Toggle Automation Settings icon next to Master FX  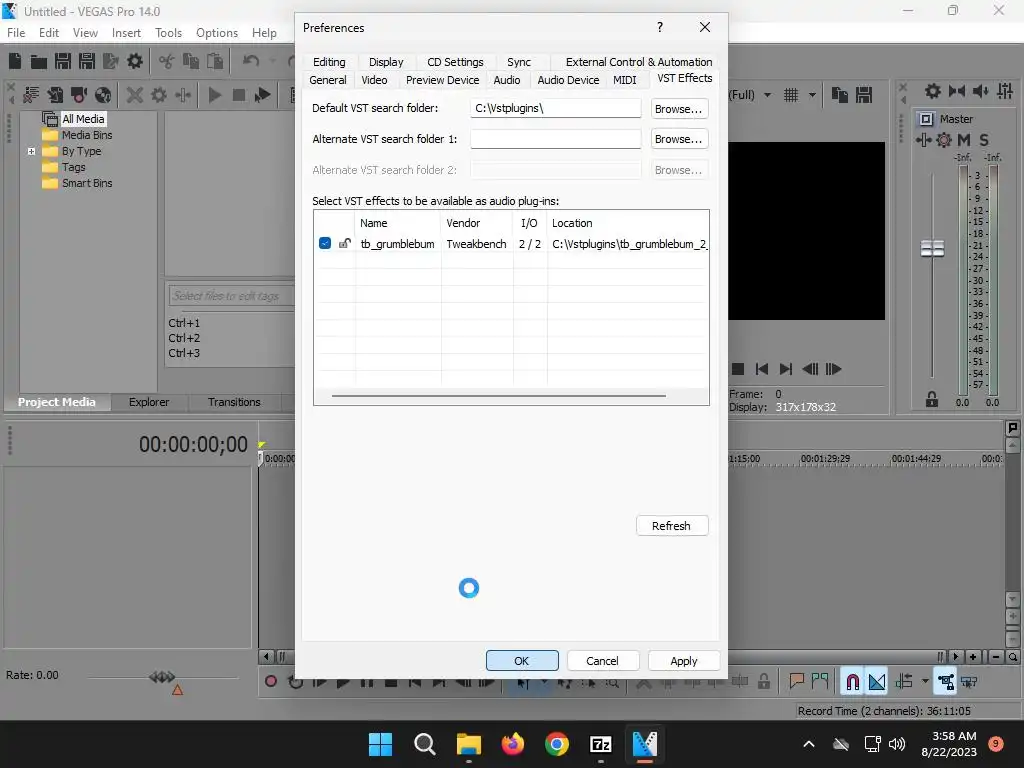pyautogui.click(x=944, y=140)
